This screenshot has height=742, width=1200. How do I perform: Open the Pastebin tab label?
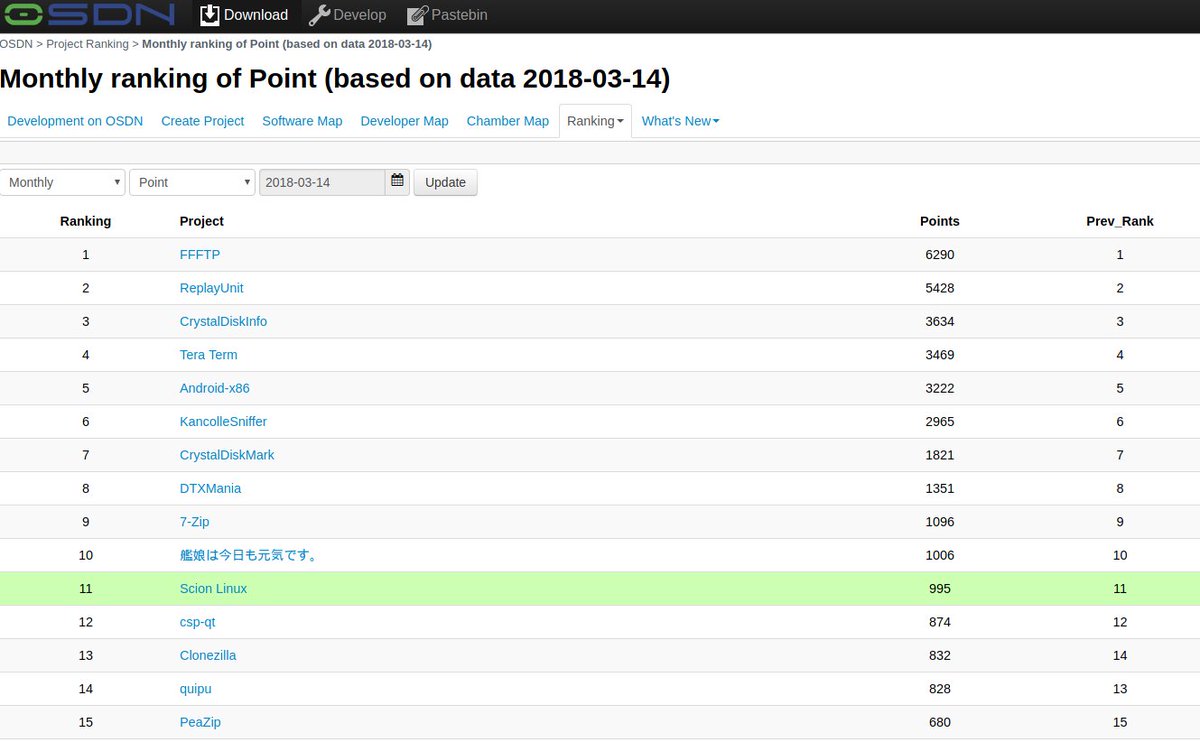coord(460,15)
